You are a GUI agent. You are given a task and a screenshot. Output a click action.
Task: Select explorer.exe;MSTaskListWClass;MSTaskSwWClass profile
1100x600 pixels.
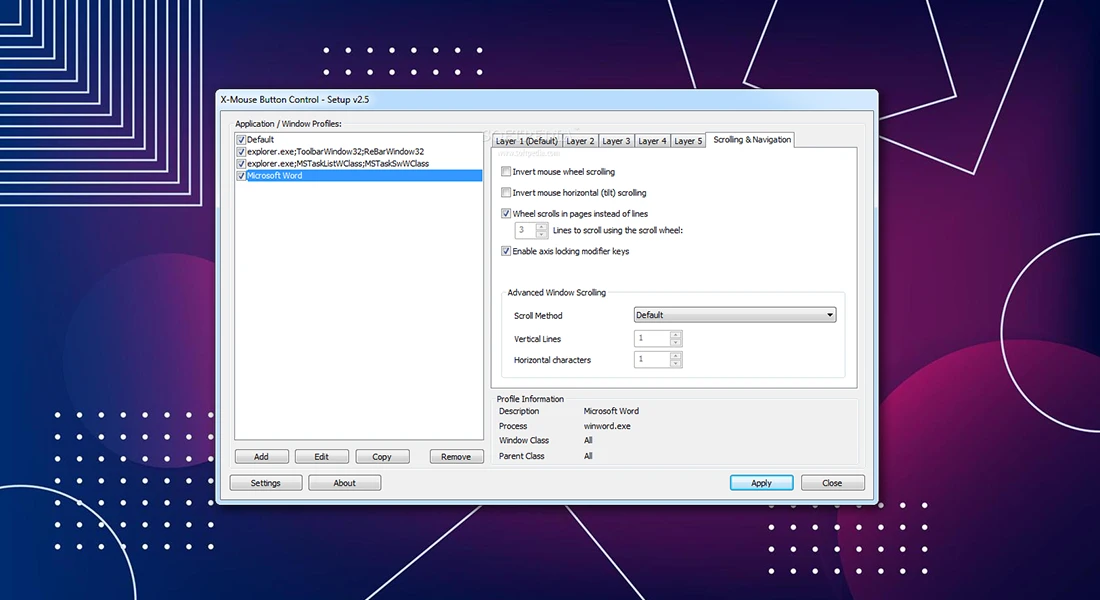(359, 164)
